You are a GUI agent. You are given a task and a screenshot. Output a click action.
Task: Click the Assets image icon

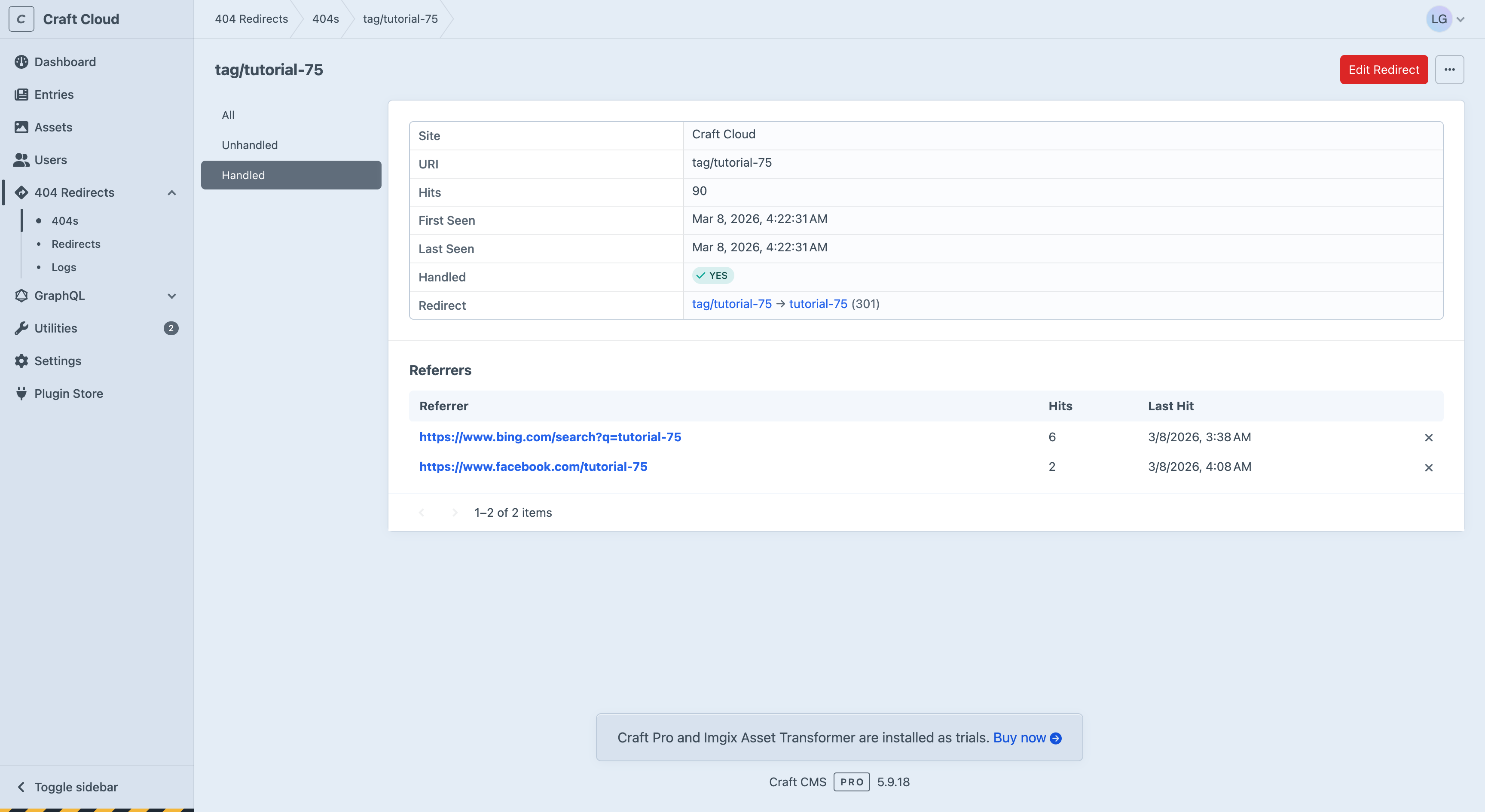coord(21,127)
